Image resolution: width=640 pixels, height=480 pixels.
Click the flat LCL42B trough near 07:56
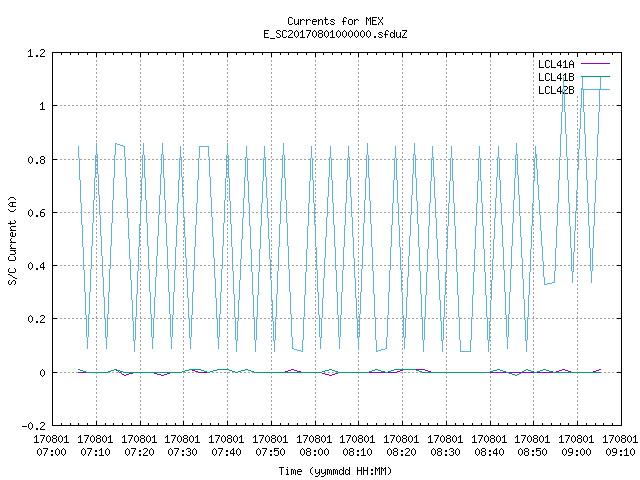point(298,350)
